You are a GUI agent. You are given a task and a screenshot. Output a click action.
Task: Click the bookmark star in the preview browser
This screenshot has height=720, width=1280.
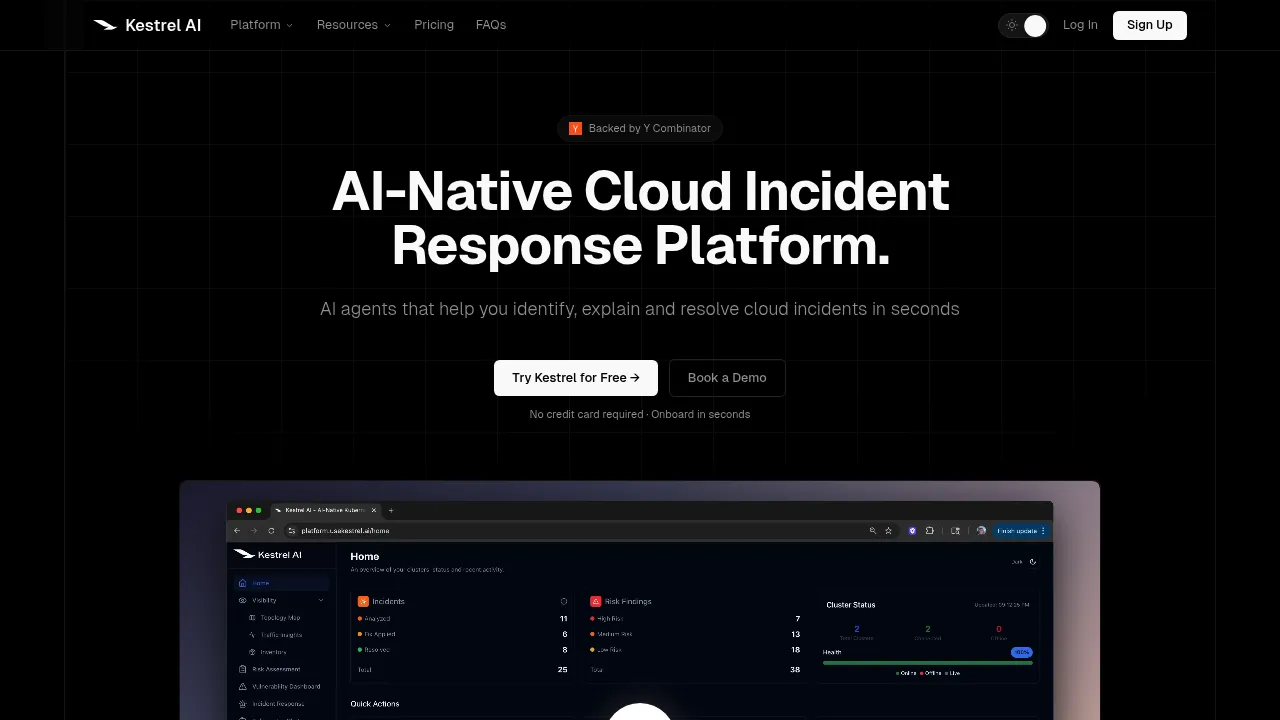(x=888, y=531)
